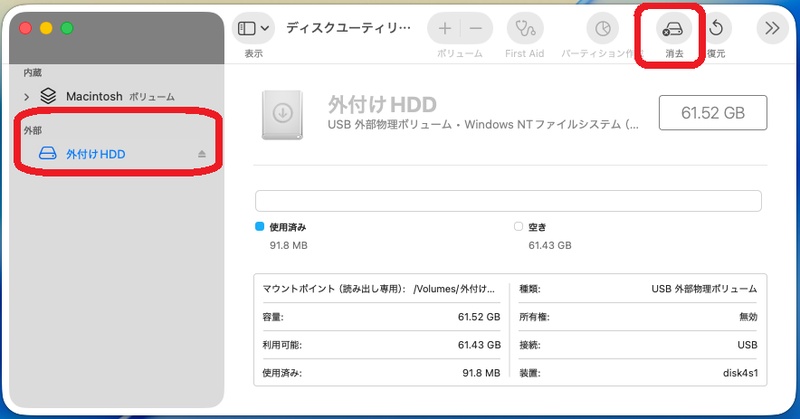Image resolution: width=800 pixels, height=419 pixels.
Task: Expand the Macintosh volume group
Action: [x=27, y=96]
